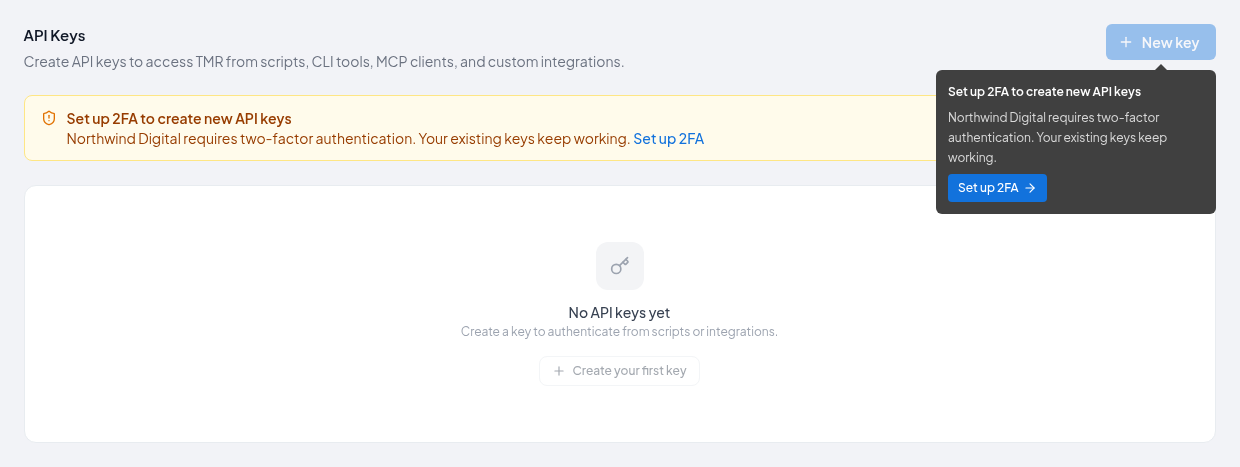This screenshot has height=467, width=1240.
Task: Click the description mentioning CLI tools and MCP clients
Action: click(x=324, y=62)
